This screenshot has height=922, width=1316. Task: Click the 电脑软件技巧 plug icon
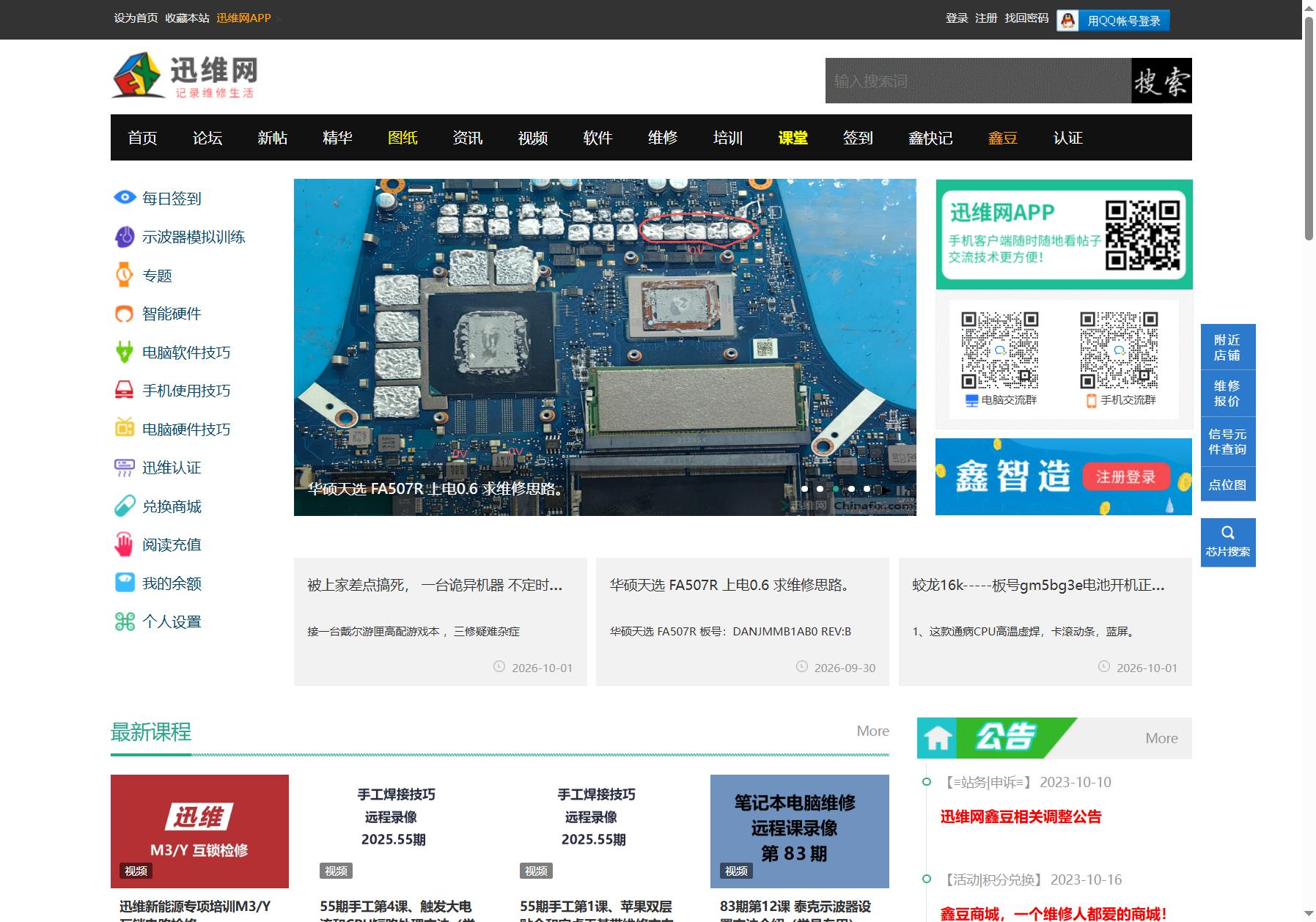125,352
